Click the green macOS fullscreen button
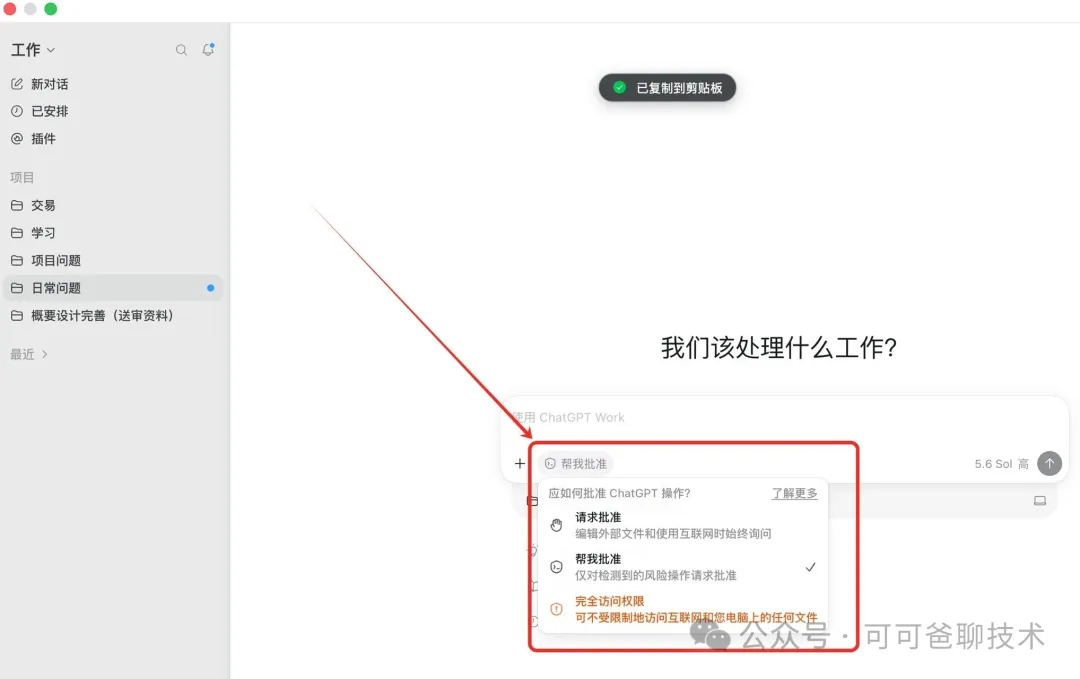 coord(50,9)
